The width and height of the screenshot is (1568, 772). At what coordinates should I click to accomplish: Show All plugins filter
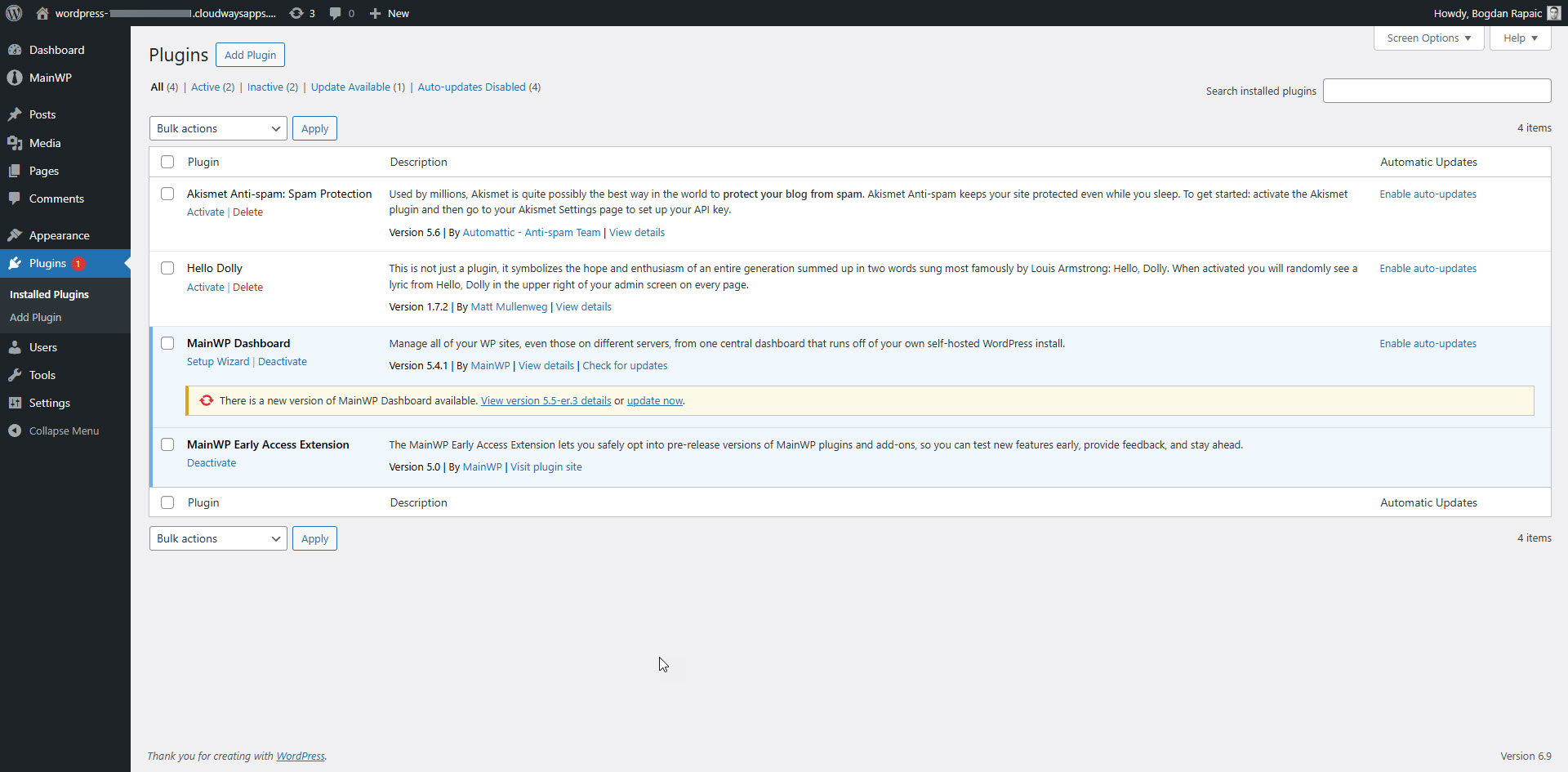coord(157,87)
